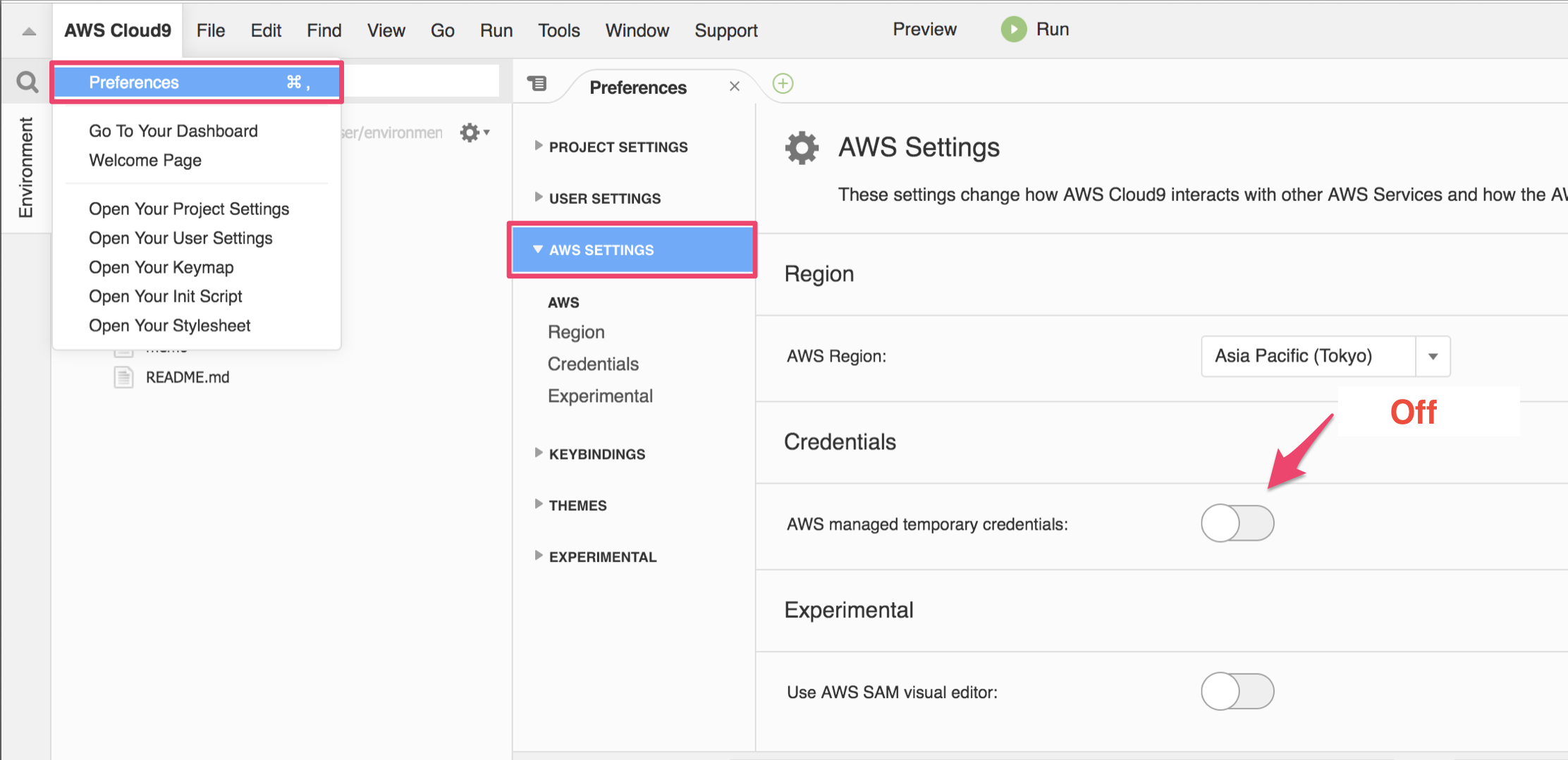Open the Tools menu
Image resolution: width=1568 pixels, height=760 pixels.
tap(559, 30)
